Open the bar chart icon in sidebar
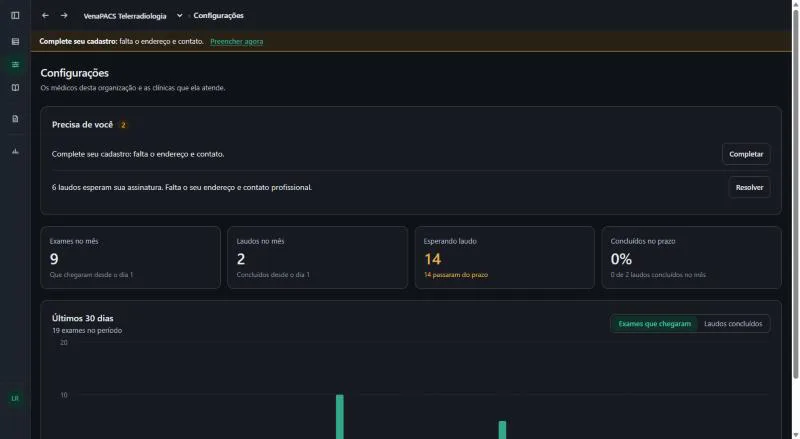Image resolution: width=800 pixels, height=439 pixels. (x=15, y=151)
